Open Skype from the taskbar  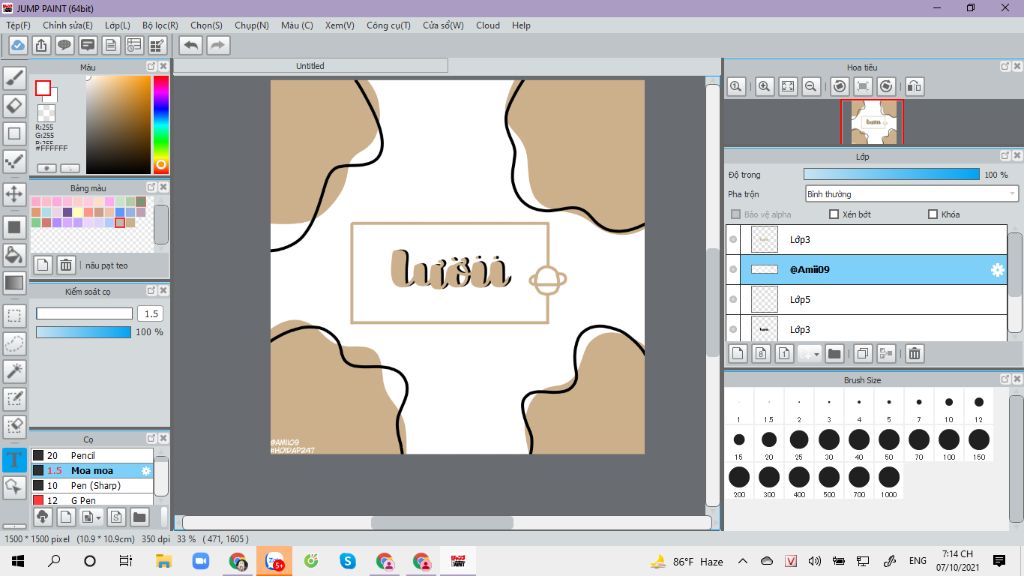point(347,561)
